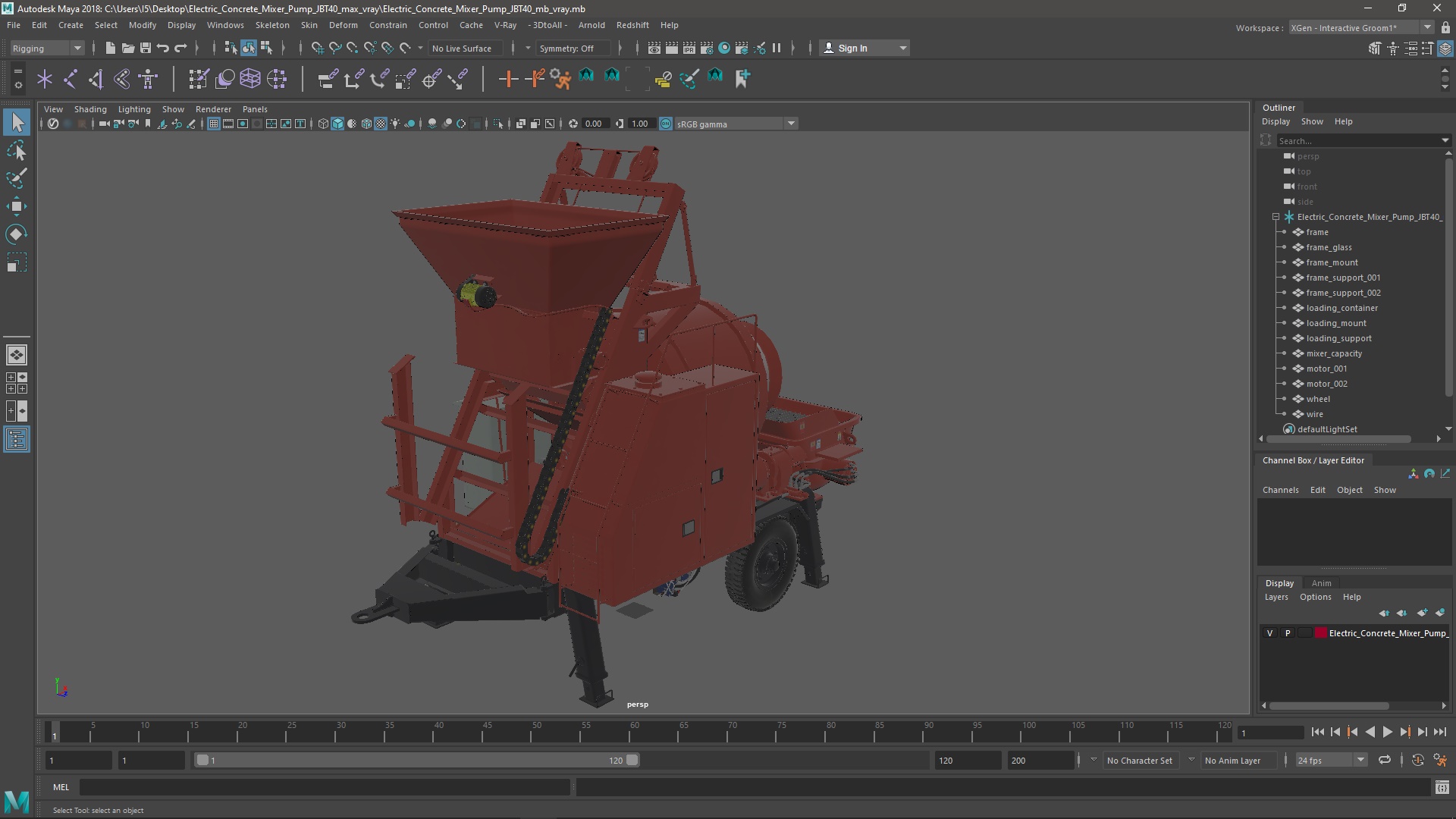Open the Skeleton menu
The width and height of the screenshot is (1456, 819).
click(271, 25)
